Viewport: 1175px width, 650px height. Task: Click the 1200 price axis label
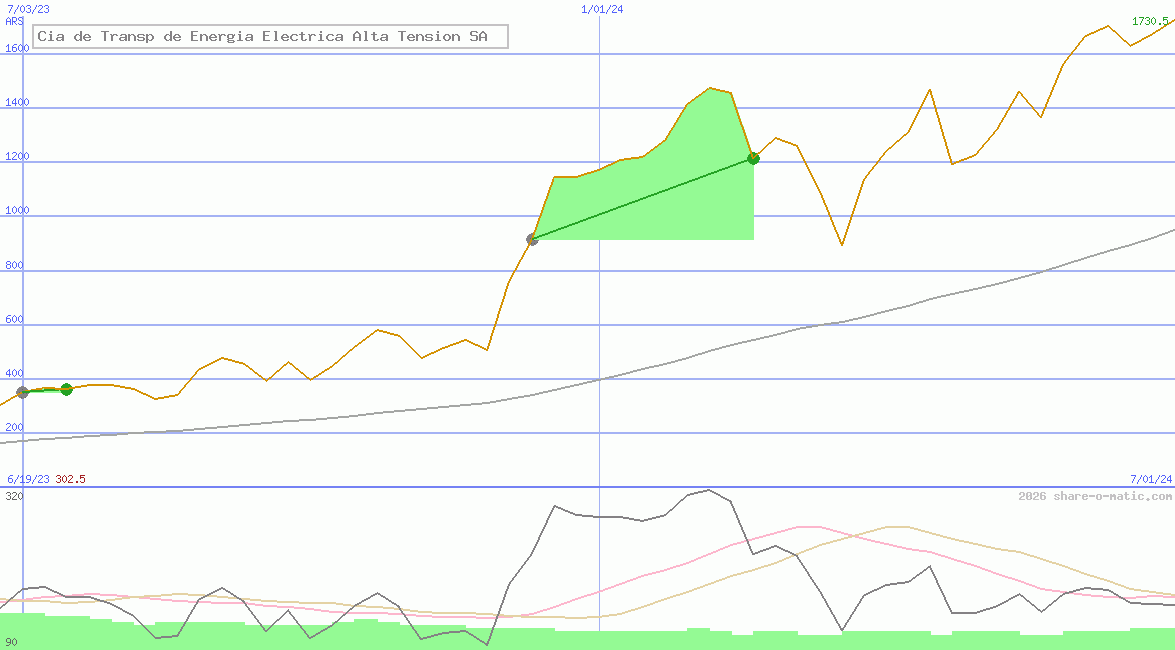[x=17, y=156]
